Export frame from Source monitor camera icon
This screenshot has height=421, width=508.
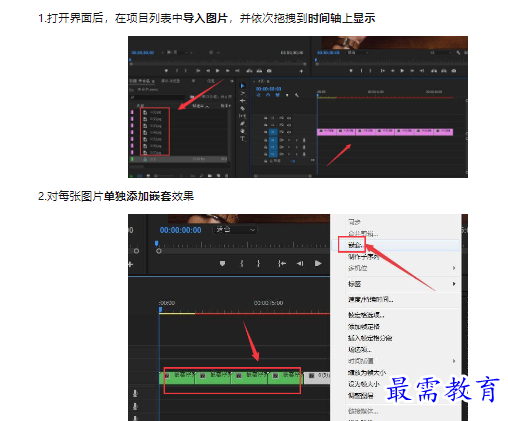tap(269, 71)
